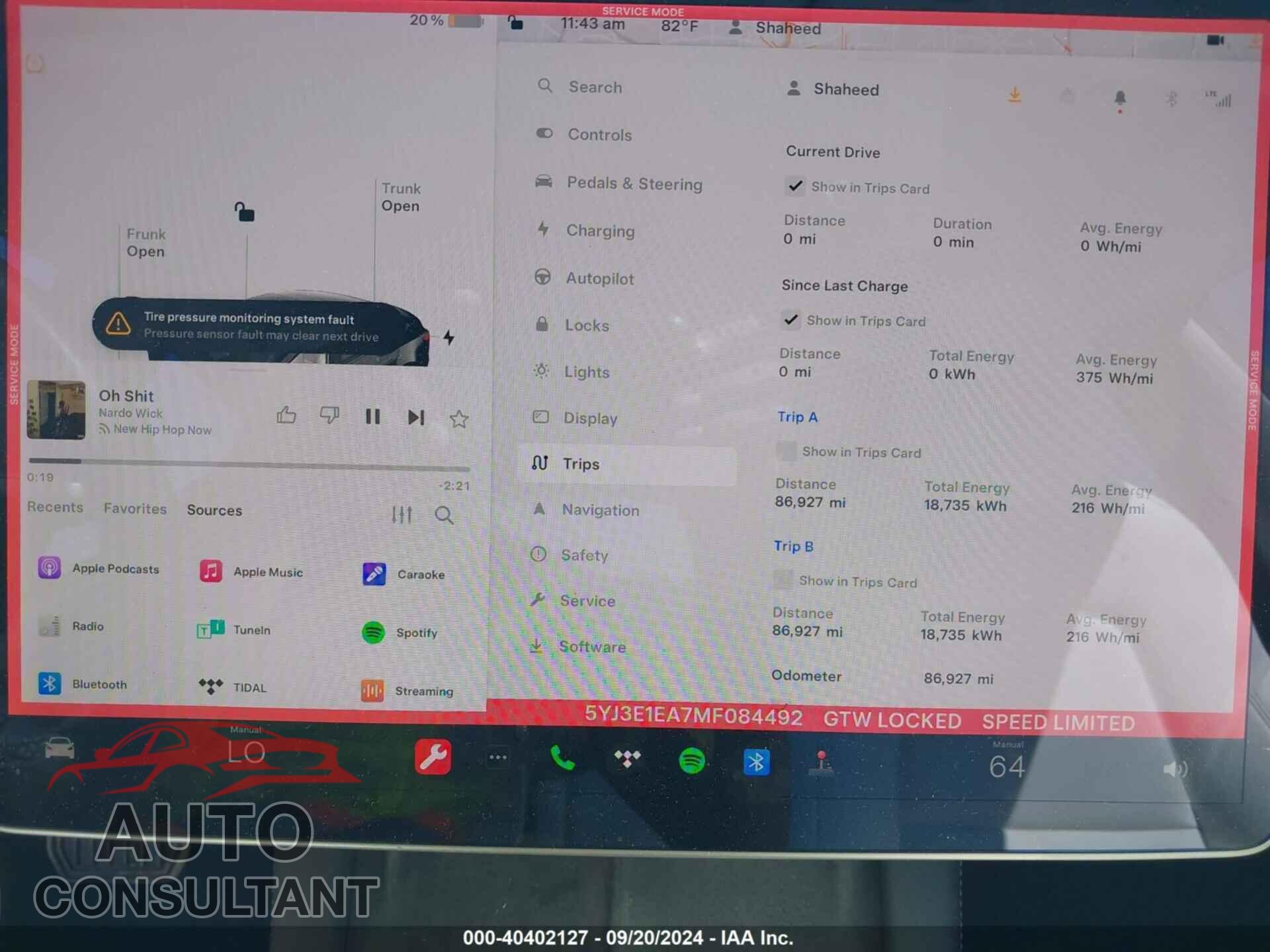
Task: Skip to the next track
Action: coord(416,417)
